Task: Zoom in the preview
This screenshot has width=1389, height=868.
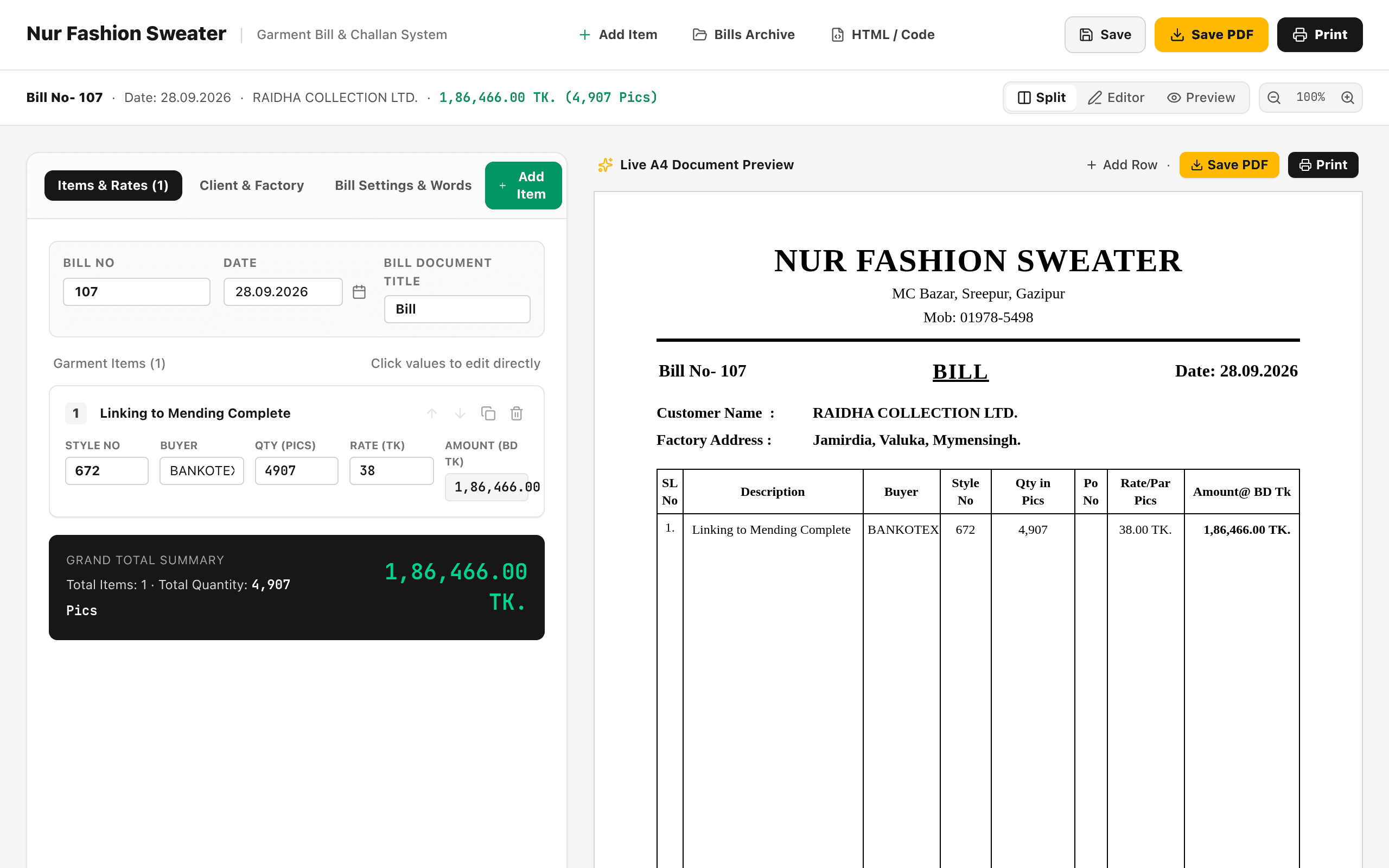Action: click(x=1348, y=98)
